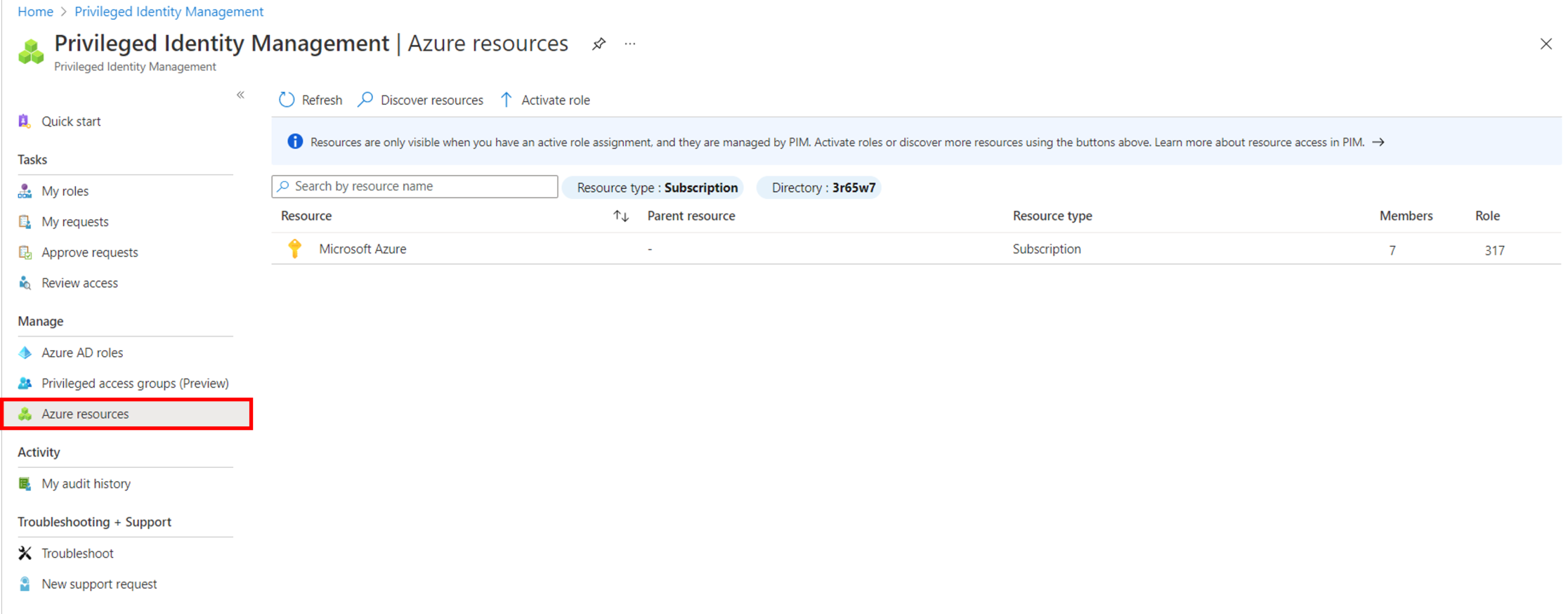Open Privileged access groups (Preview)
1568x614 pixels.
click(x=135, y=384)
